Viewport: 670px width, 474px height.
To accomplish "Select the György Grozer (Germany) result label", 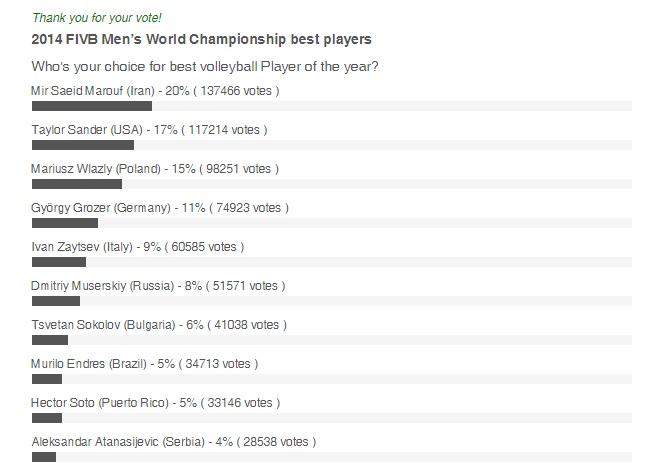I will point(160,208).
